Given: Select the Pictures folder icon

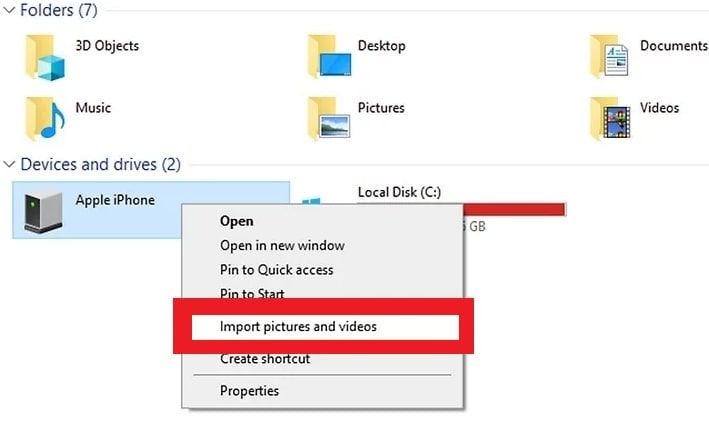Looking at the screenshot, I should (x=329, y=118).
